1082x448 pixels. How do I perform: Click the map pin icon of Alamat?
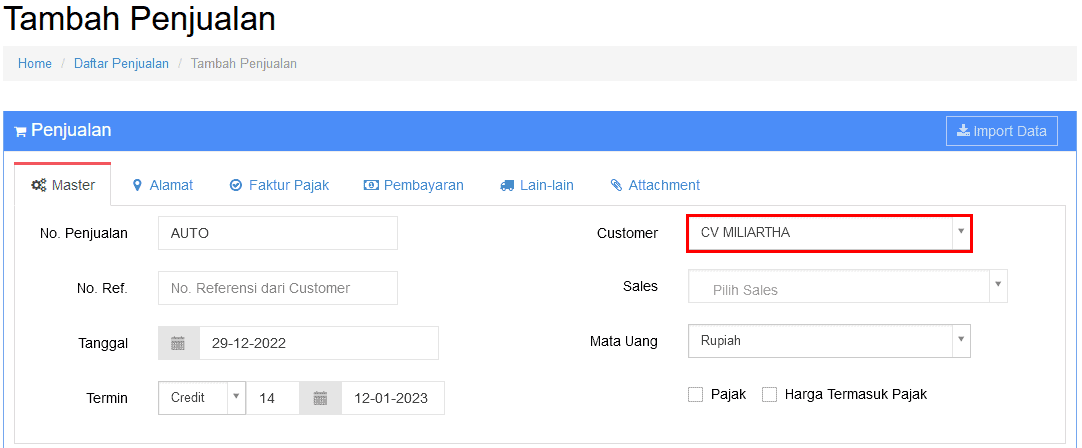137,185
